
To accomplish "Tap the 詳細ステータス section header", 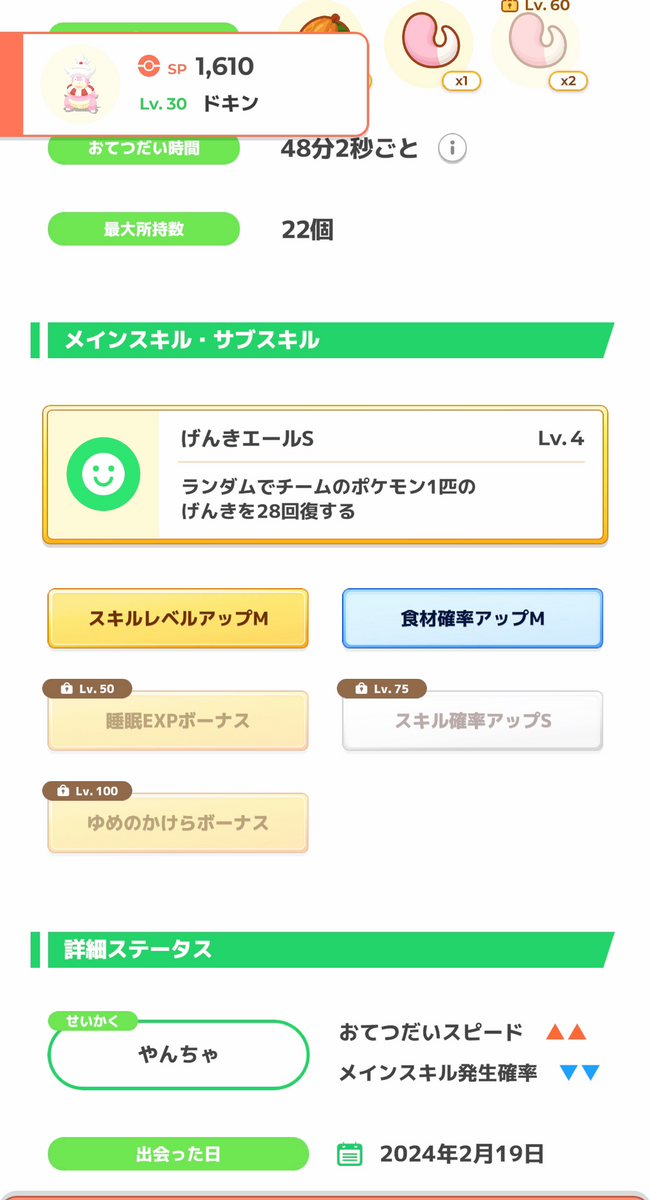I will pyautogui.click(x=322, y=949).
